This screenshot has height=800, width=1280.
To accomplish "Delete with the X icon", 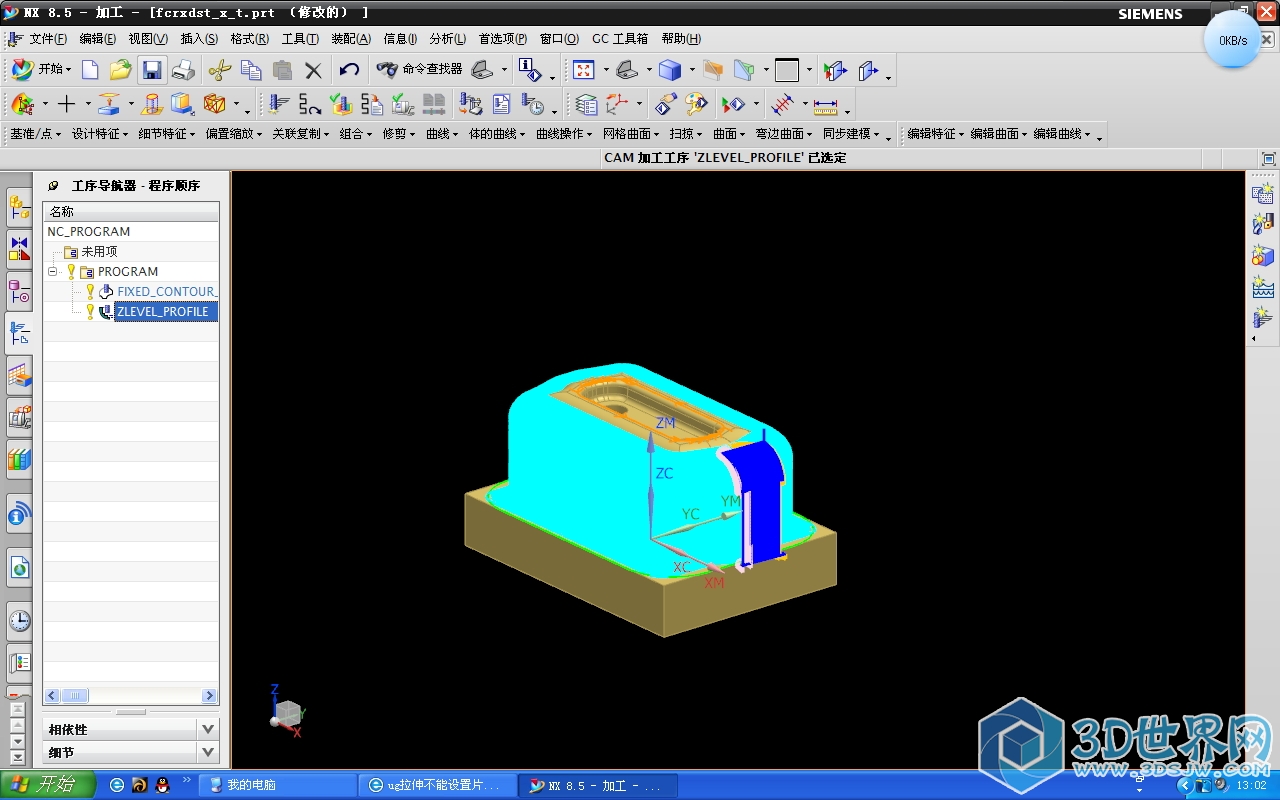I will click(x=313, y=70).
